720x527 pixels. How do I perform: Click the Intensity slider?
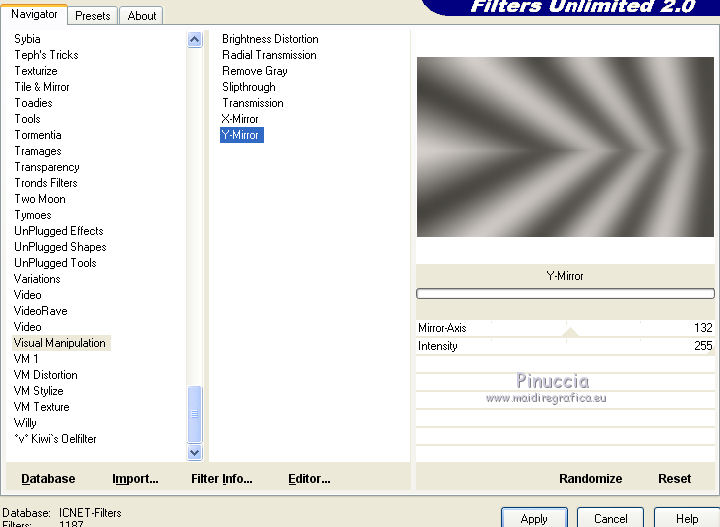(565, 346)
